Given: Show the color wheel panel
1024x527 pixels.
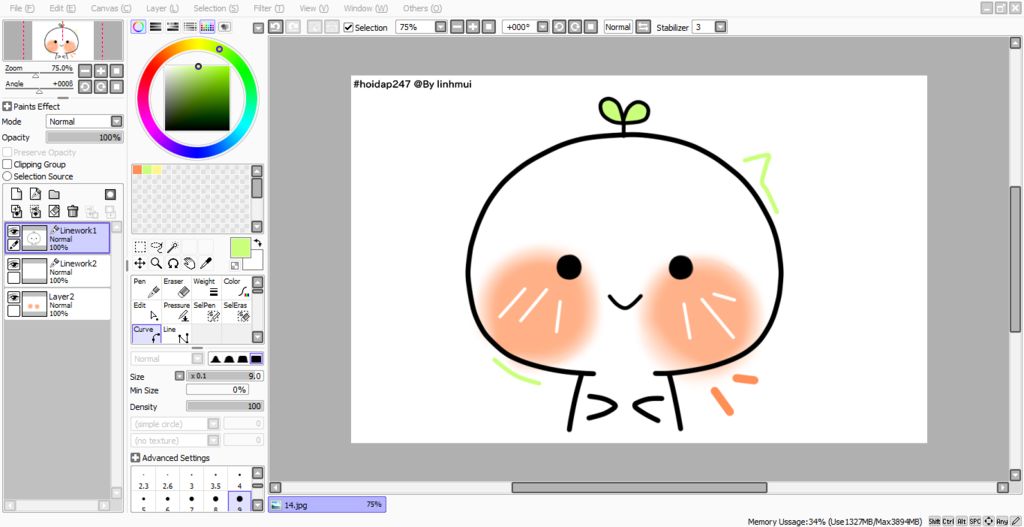Looking at the screenshot, I should point(138,27).
